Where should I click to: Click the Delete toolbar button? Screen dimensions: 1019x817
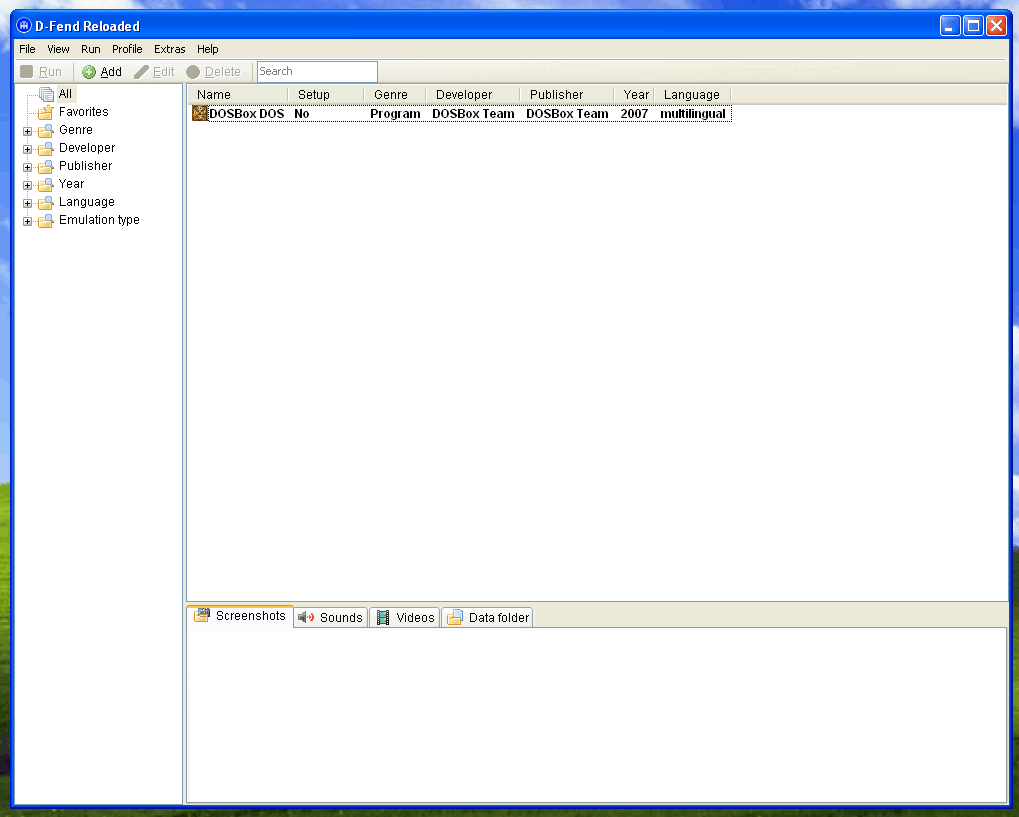pos(214,71)
